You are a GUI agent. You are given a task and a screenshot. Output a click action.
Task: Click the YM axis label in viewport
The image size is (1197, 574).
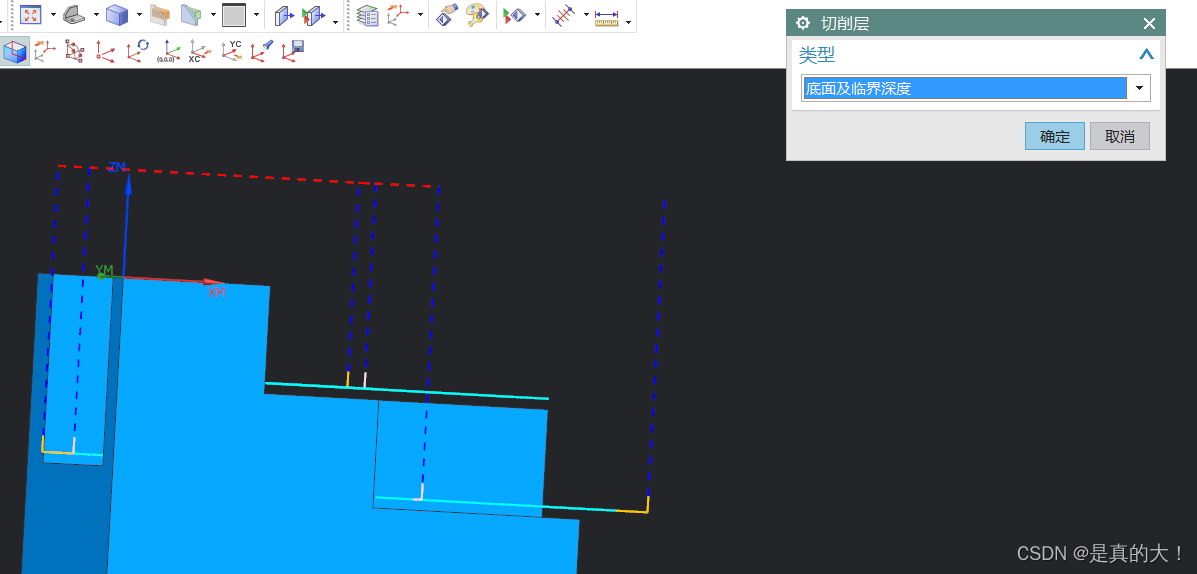click(104, 270)
